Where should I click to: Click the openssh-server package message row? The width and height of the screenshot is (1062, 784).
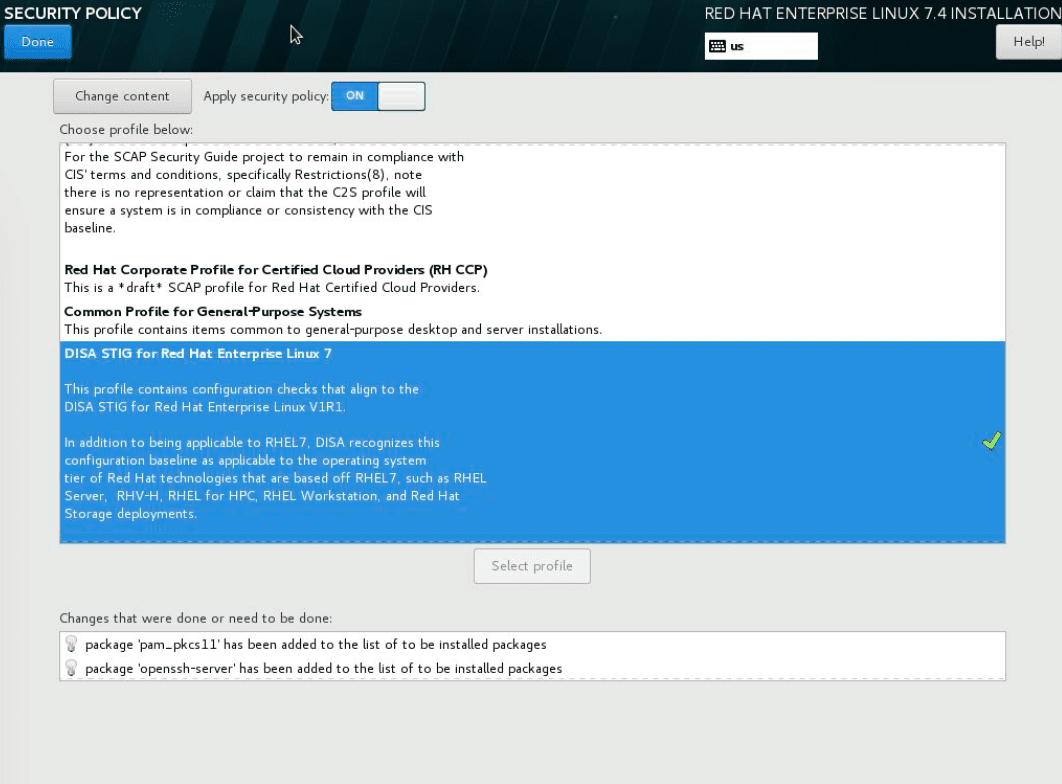(x=532, y=668)
